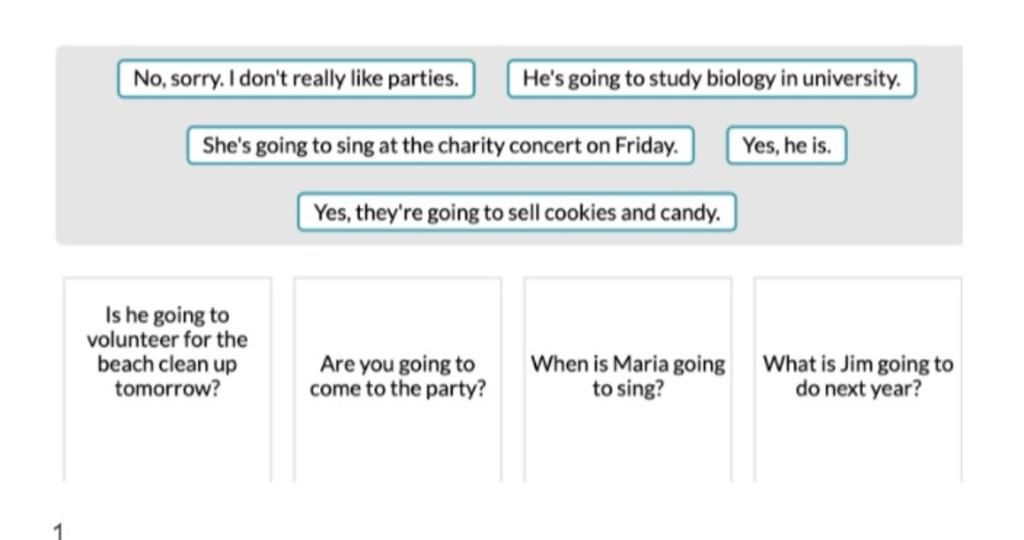Image resolution: width=1024 pixels, height=540 pixels.
Task: Click the "When is Maria going to sing?" box
Action: tap(628, 379)
